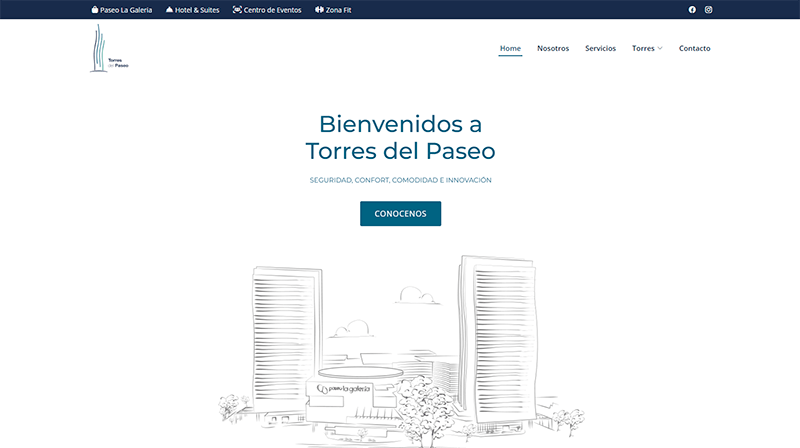The height and width of the screenshot is (448, 800).
Task: Click the towers sketch illustration
Action: coord(402,352)
